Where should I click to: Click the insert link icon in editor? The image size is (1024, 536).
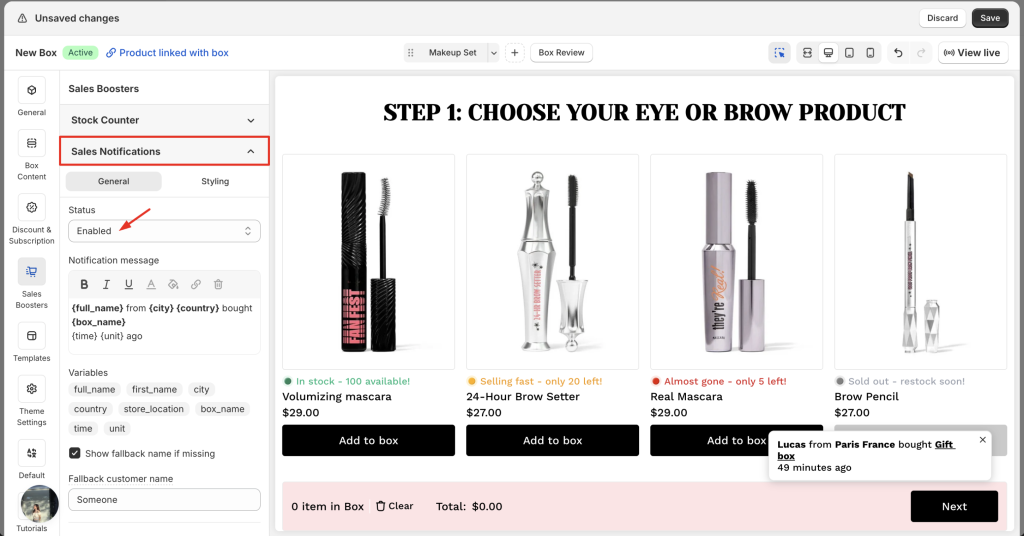196,285
